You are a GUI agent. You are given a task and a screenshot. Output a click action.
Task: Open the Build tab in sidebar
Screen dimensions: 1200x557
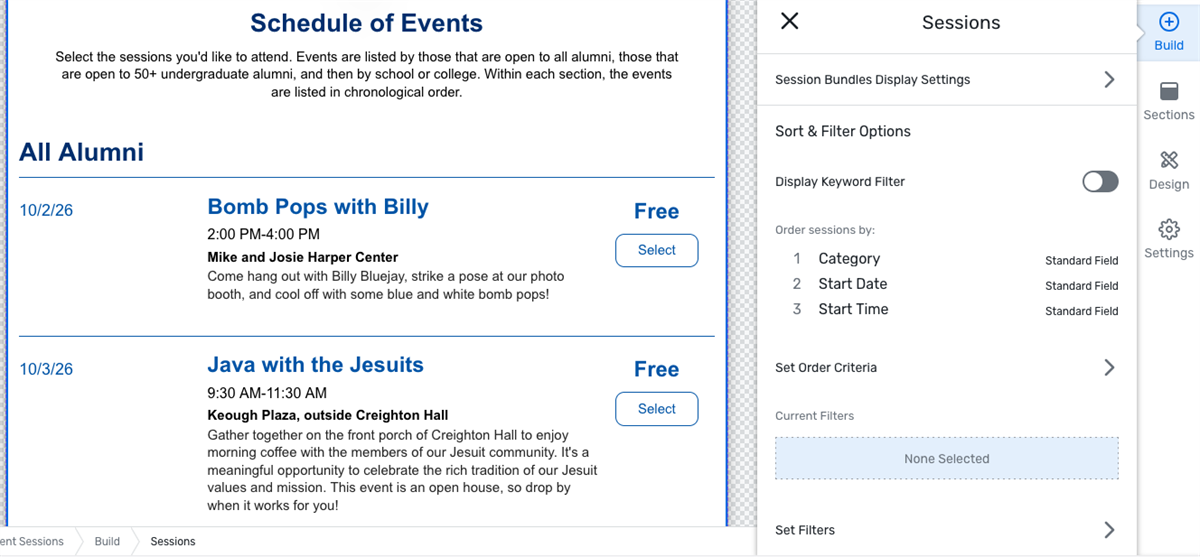coord(1168,30)
